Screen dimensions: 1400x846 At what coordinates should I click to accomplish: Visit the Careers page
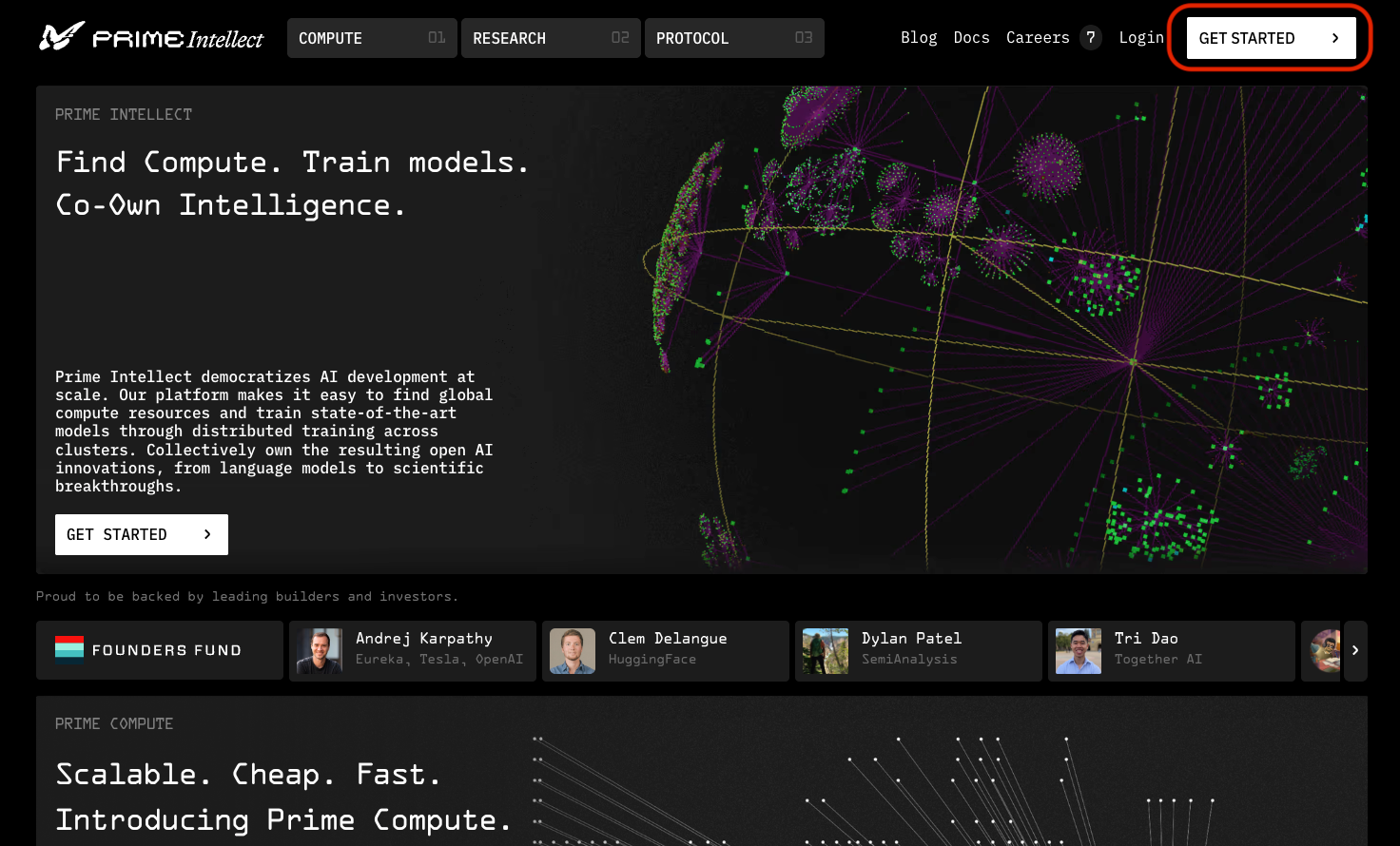pyautogui.click(x=1038, y=38)
